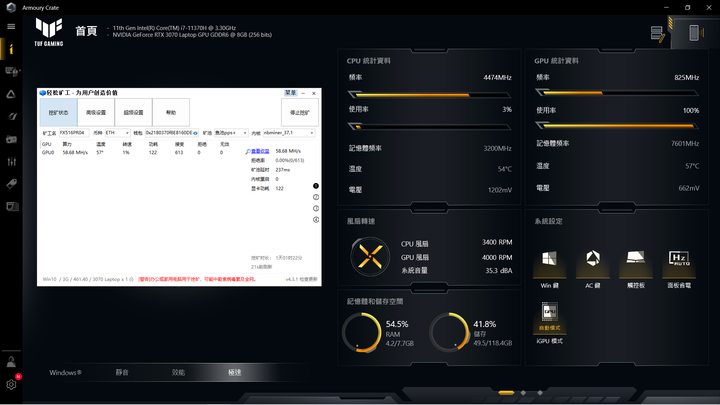Click the mobile device icon at top right

pos(694,33)
